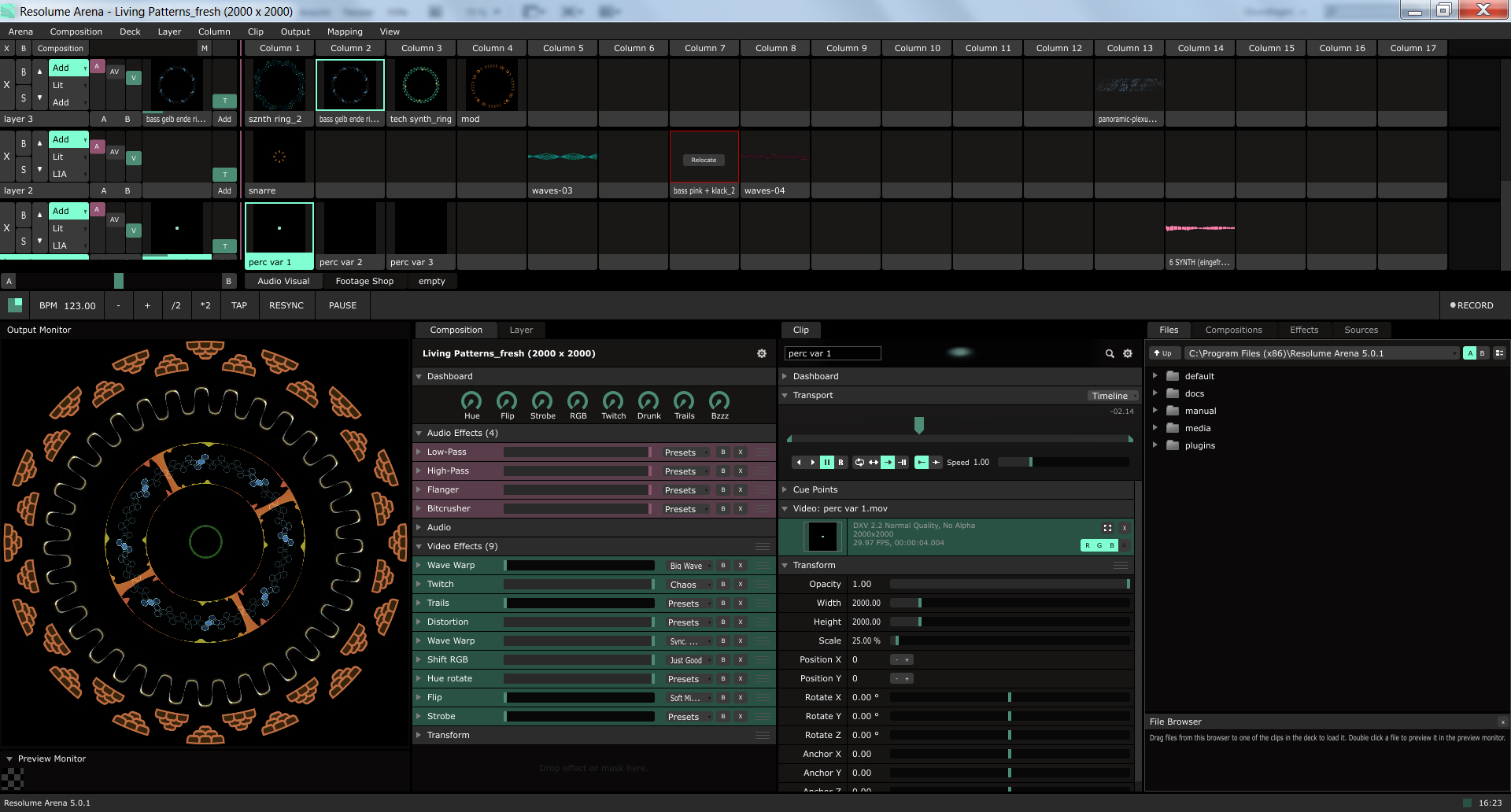
Task: Open the Mapping menu
Action: pyautogui.click(x=345, y=31)
